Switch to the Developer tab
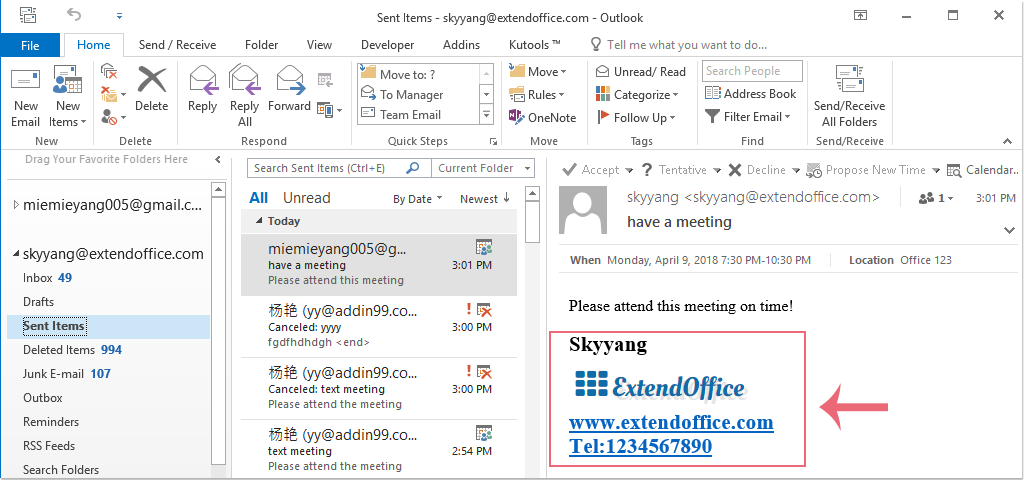 point(388,45)
